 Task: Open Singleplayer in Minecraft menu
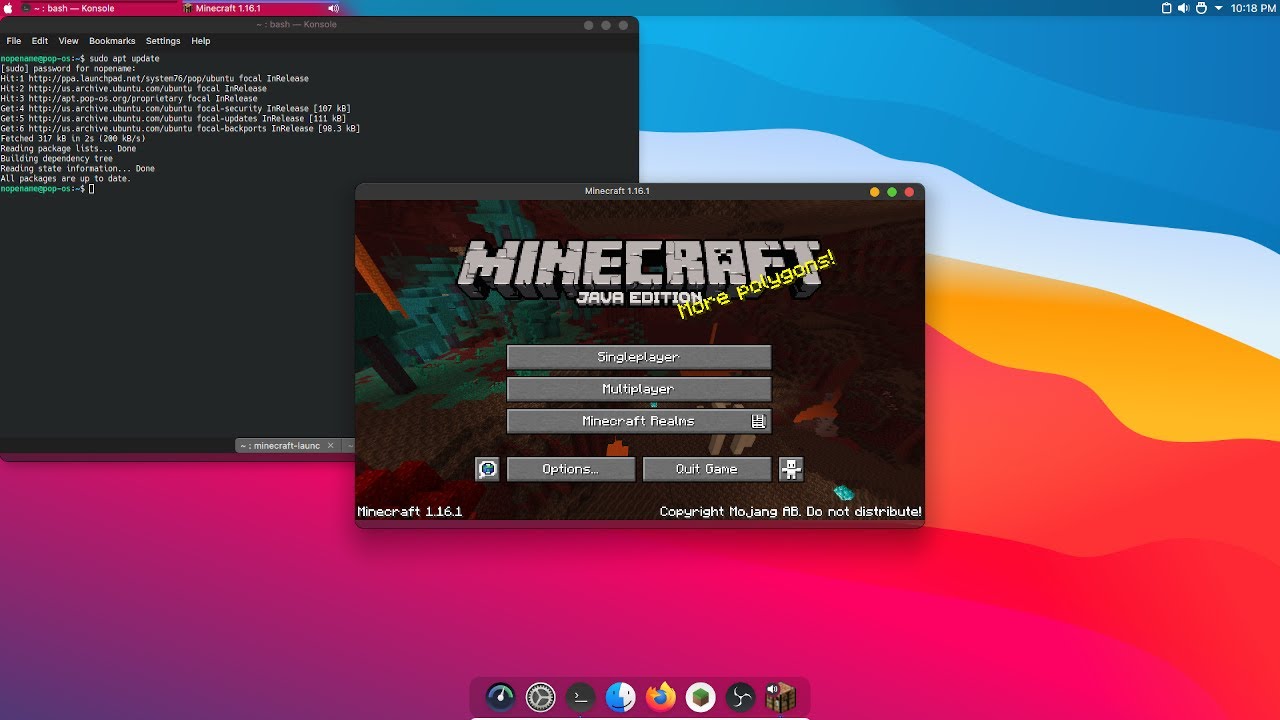coord(639,357)
